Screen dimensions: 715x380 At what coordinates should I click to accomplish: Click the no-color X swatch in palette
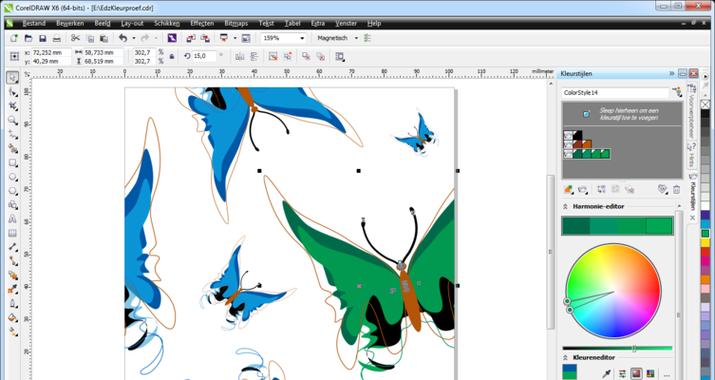[x=705, y=104]
